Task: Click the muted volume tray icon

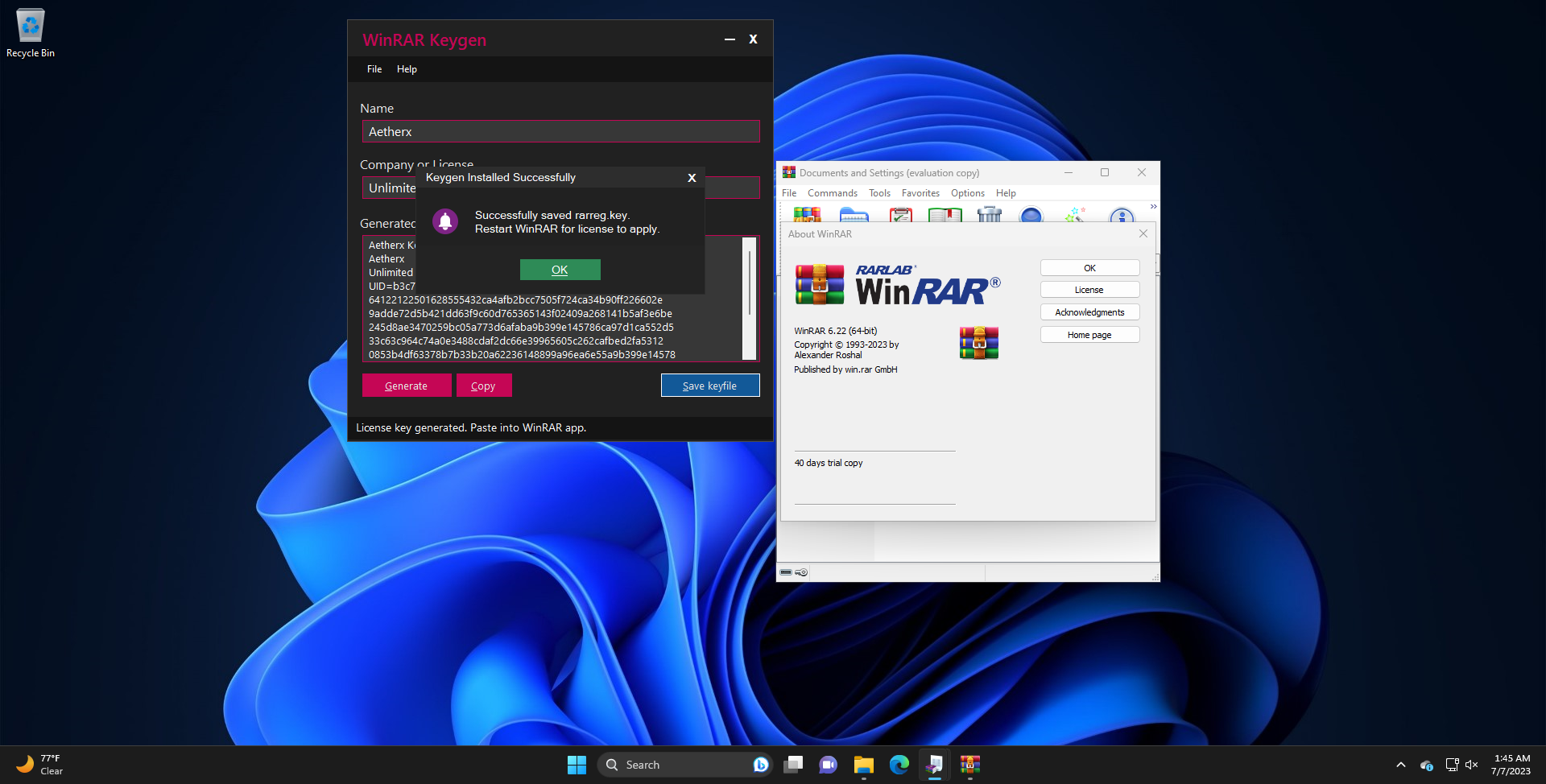Action: [1472, 765]
